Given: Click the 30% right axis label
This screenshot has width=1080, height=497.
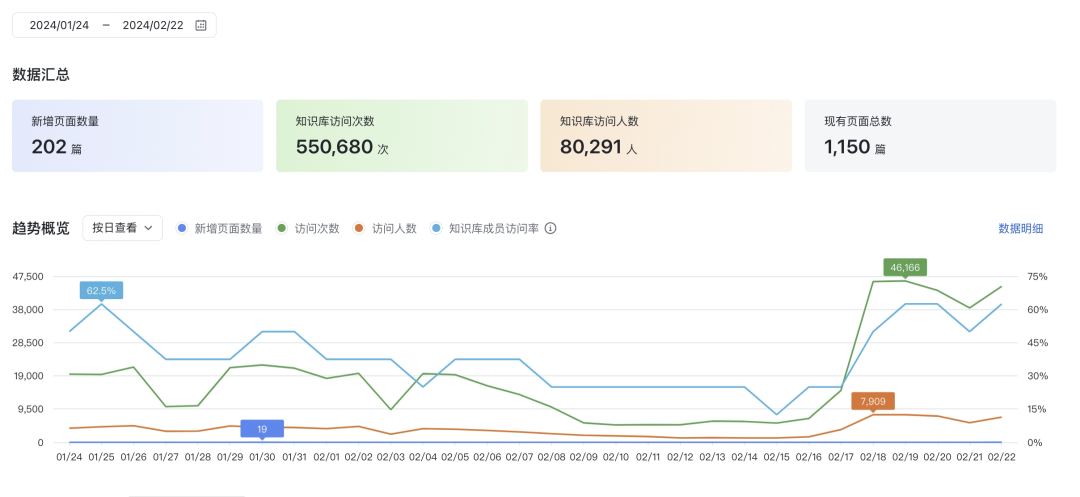Looking at the screenshot, I should point(1037,376).
